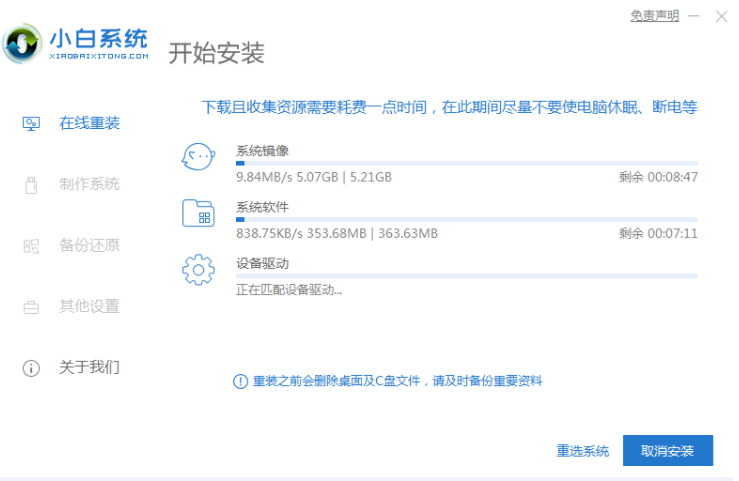Select the 在线重装 monitor icon
Screen dimensions: 739x481
pos(31,124)
